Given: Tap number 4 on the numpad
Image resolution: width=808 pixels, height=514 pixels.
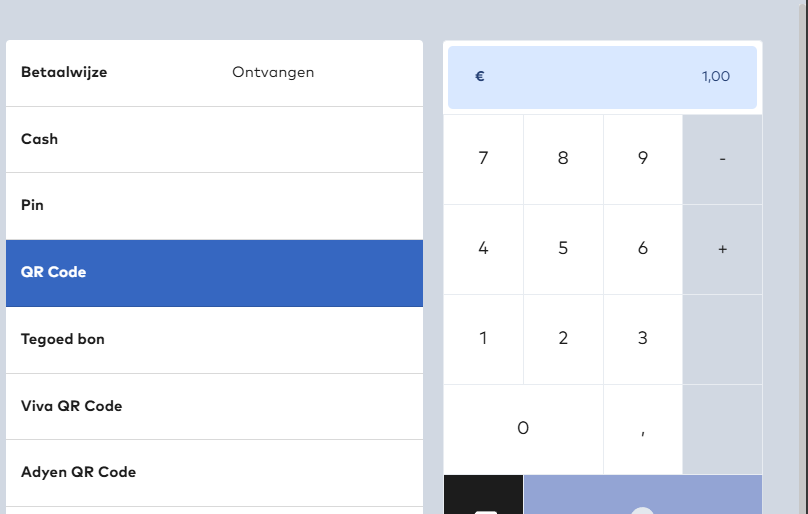Looking at the screenshot, I should click(x=483, y=249).
